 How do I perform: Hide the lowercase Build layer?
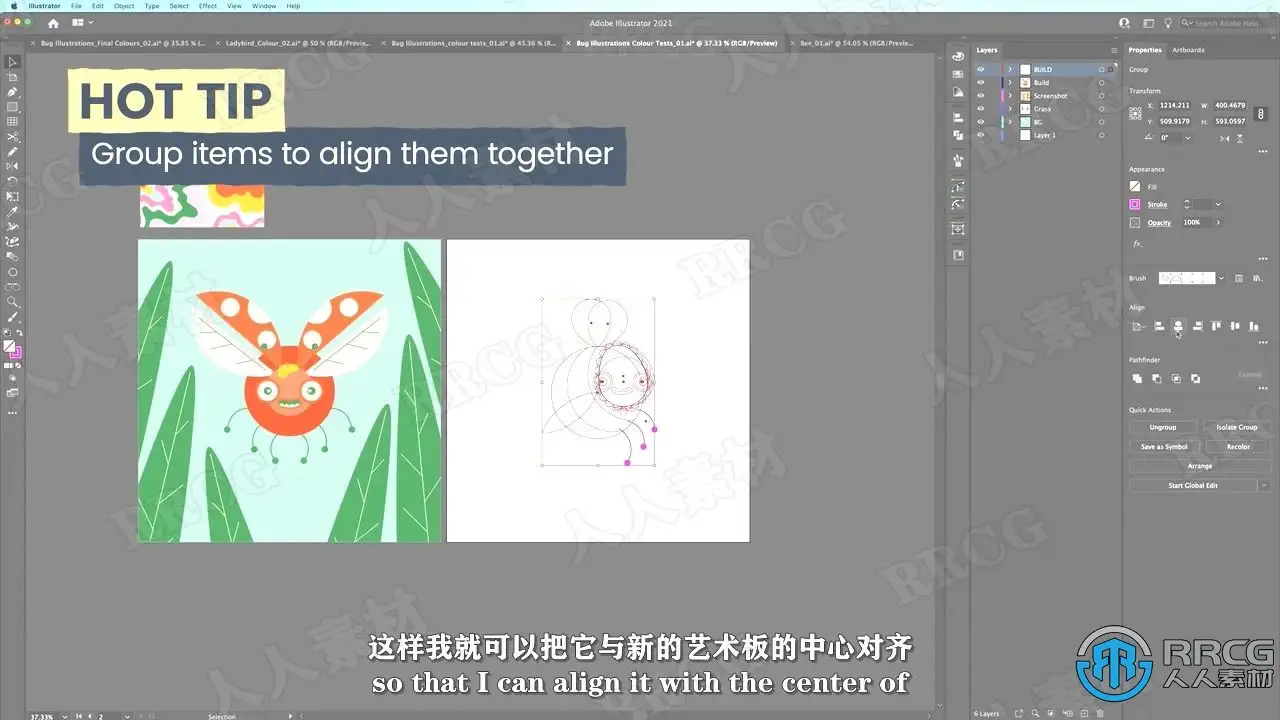click(981, 82)
